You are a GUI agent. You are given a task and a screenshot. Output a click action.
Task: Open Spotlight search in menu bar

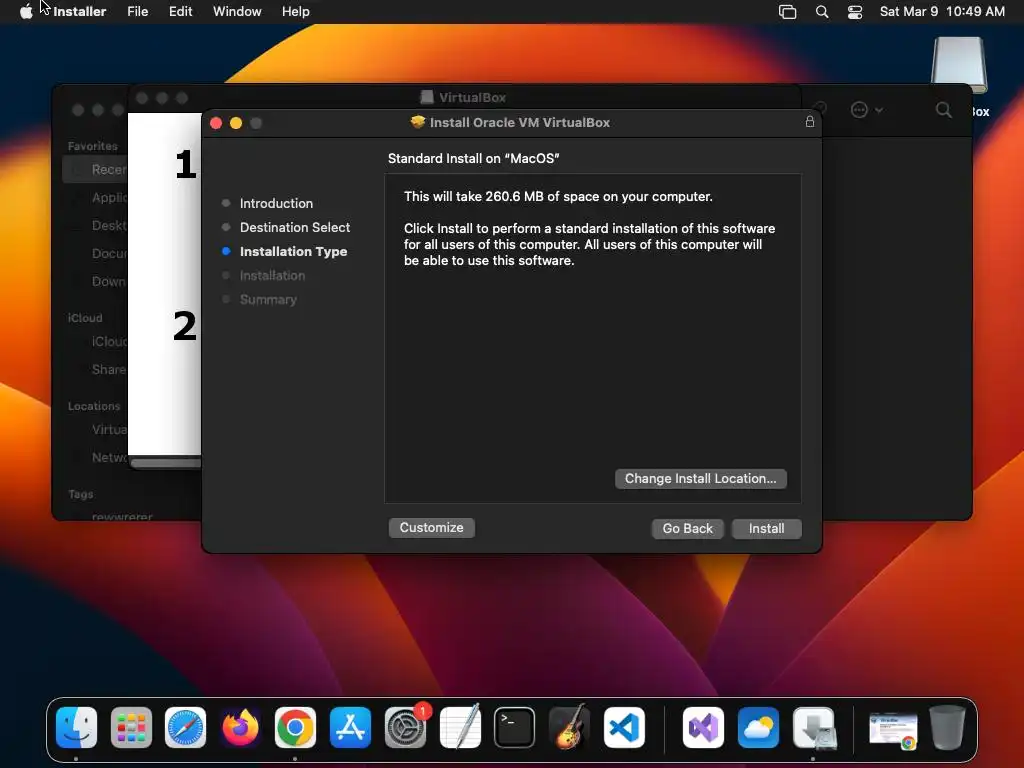point(822,12)
